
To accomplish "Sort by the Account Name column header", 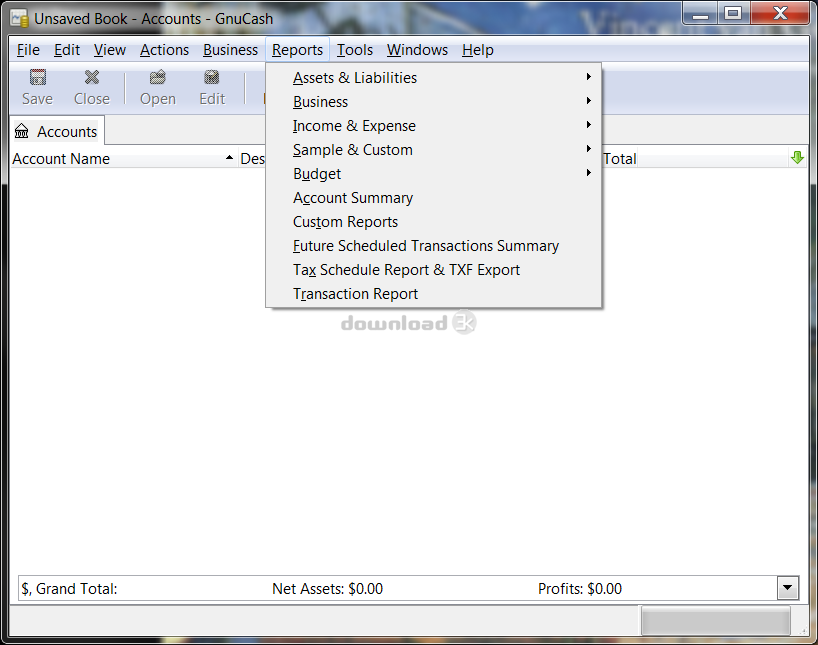I will pos(123,158).
